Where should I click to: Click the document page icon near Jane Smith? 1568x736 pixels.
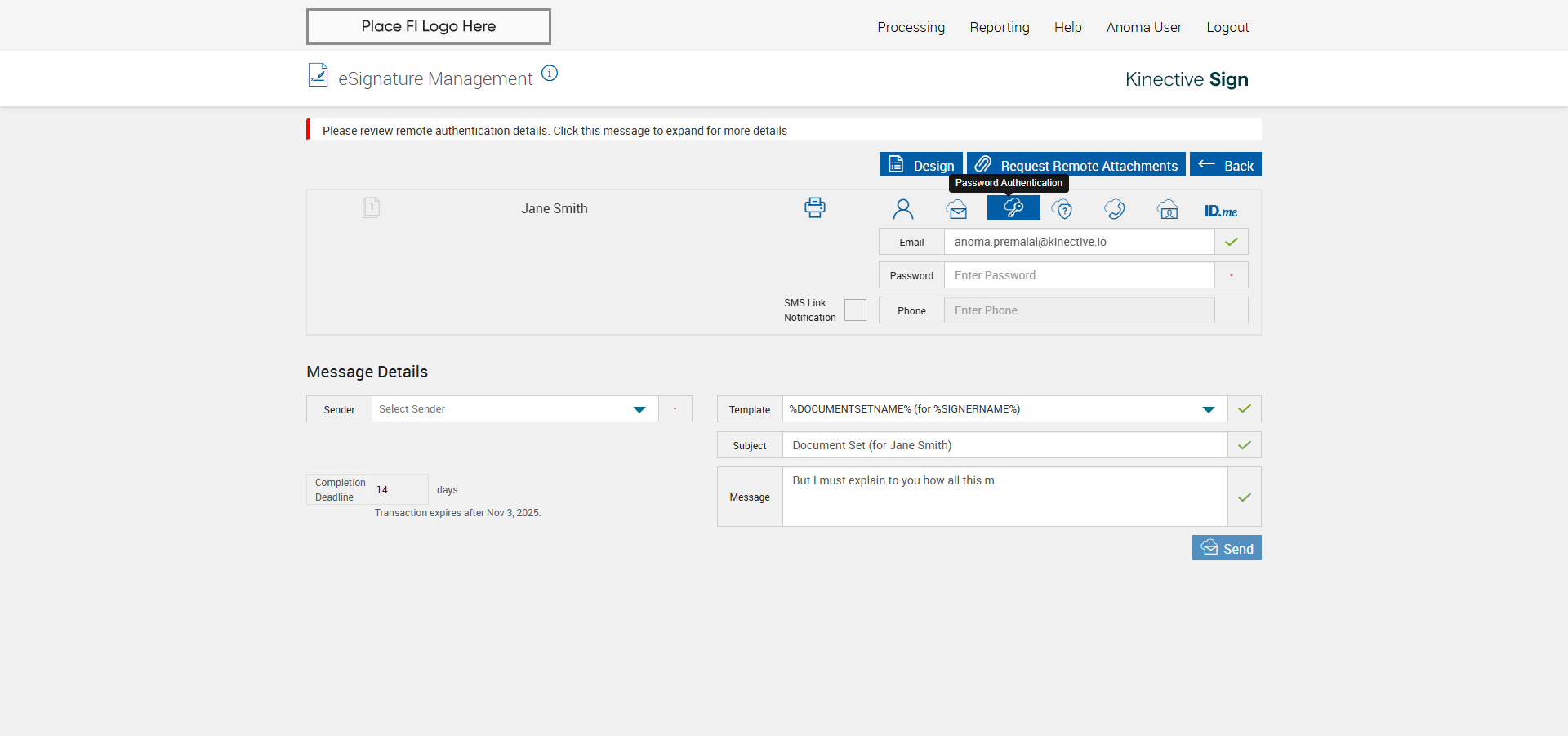pyautogui.click(x=371, y=207)
